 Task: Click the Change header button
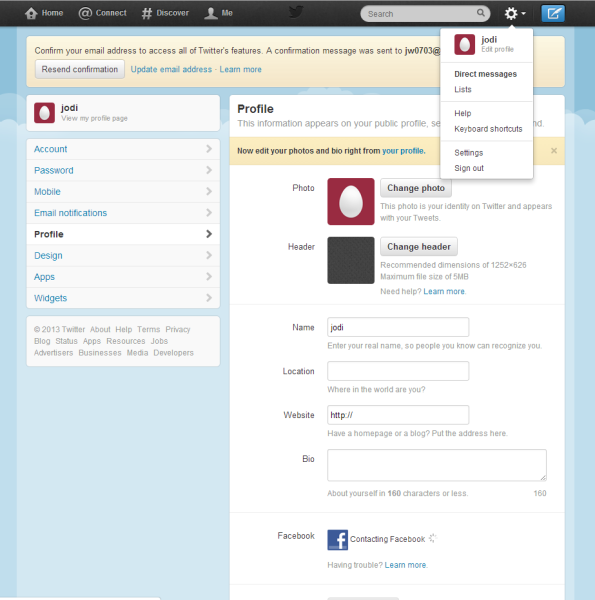click(x=419, y=247)
